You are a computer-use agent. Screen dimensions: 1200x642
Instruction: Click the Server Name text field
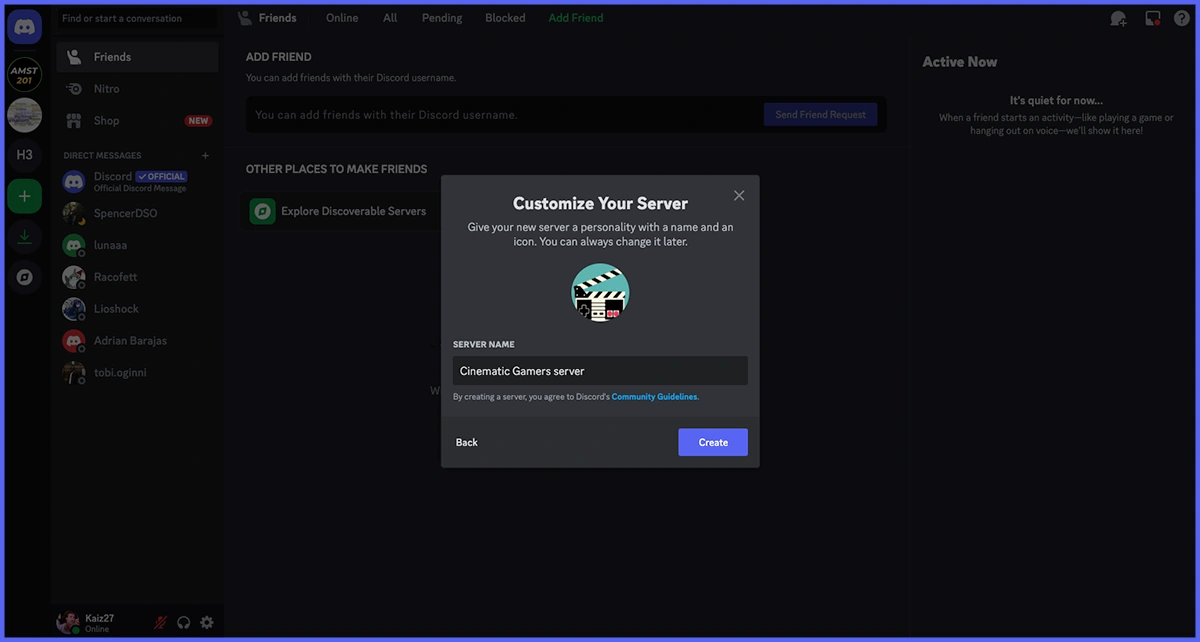coord(600,371)
